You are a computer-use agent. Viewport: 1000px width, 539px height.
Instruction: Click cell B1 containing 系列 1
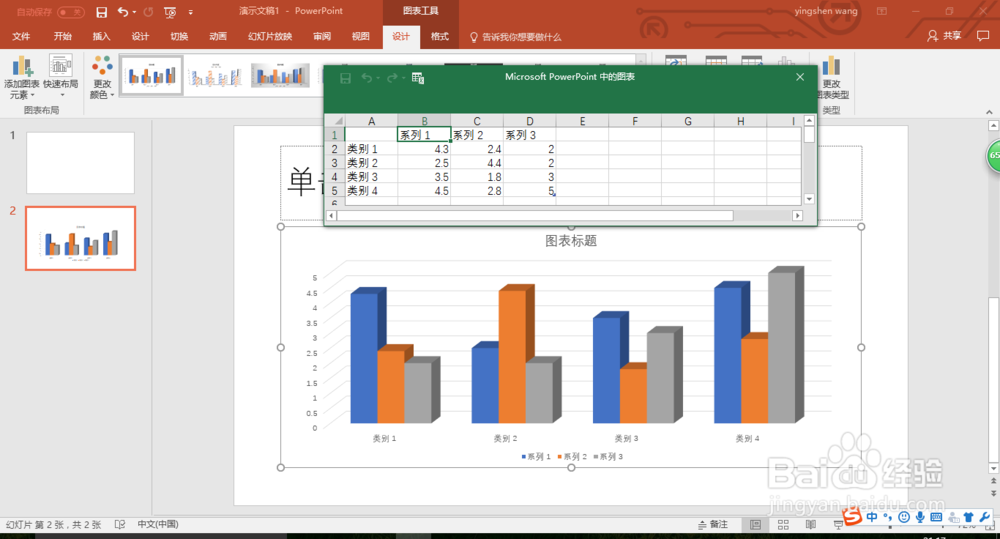pos(424,135)
